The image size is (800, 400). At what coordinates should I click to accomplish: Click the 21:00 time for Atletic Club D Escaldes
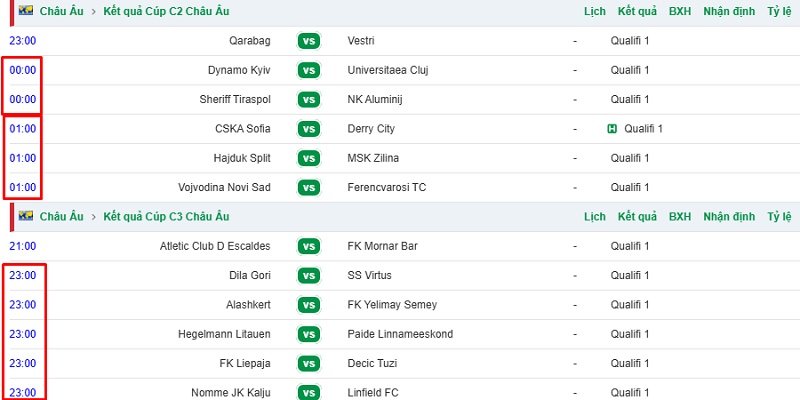click(22, 246)
